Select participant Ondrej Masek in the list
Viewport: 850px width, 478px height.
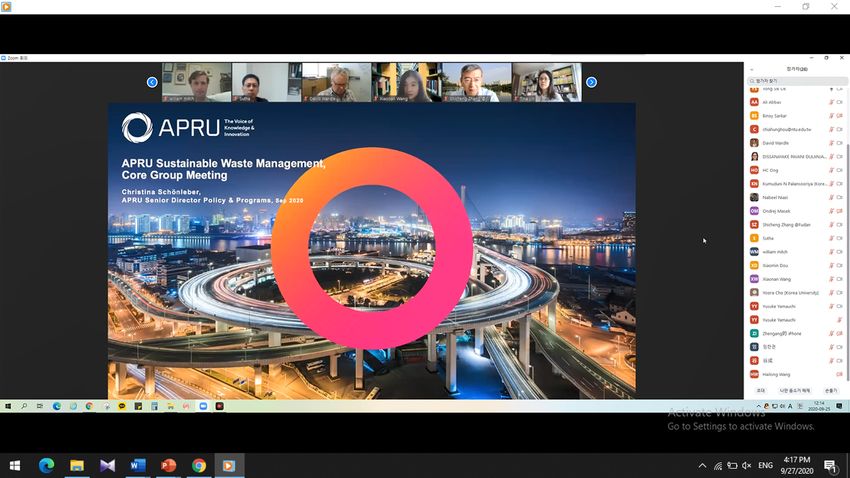796,211
